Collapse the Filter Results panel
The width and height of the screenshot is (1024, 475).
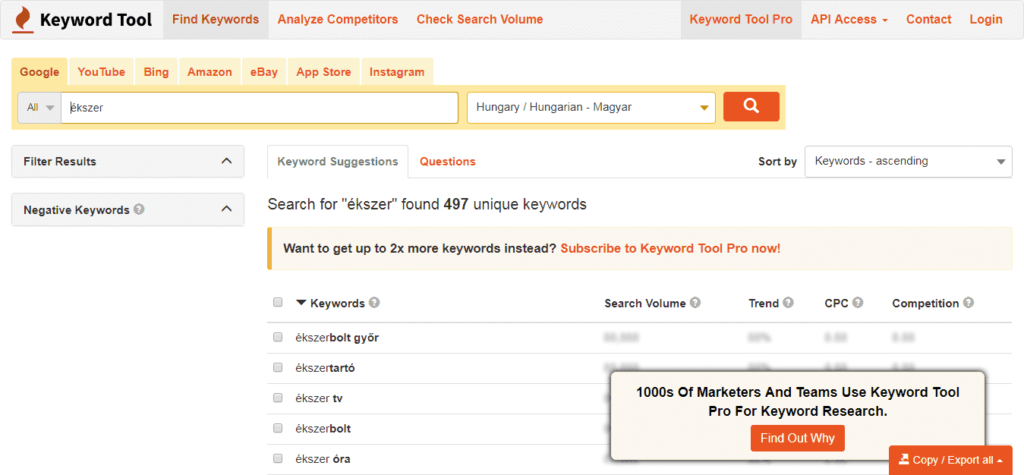click(x=227, y=161)
